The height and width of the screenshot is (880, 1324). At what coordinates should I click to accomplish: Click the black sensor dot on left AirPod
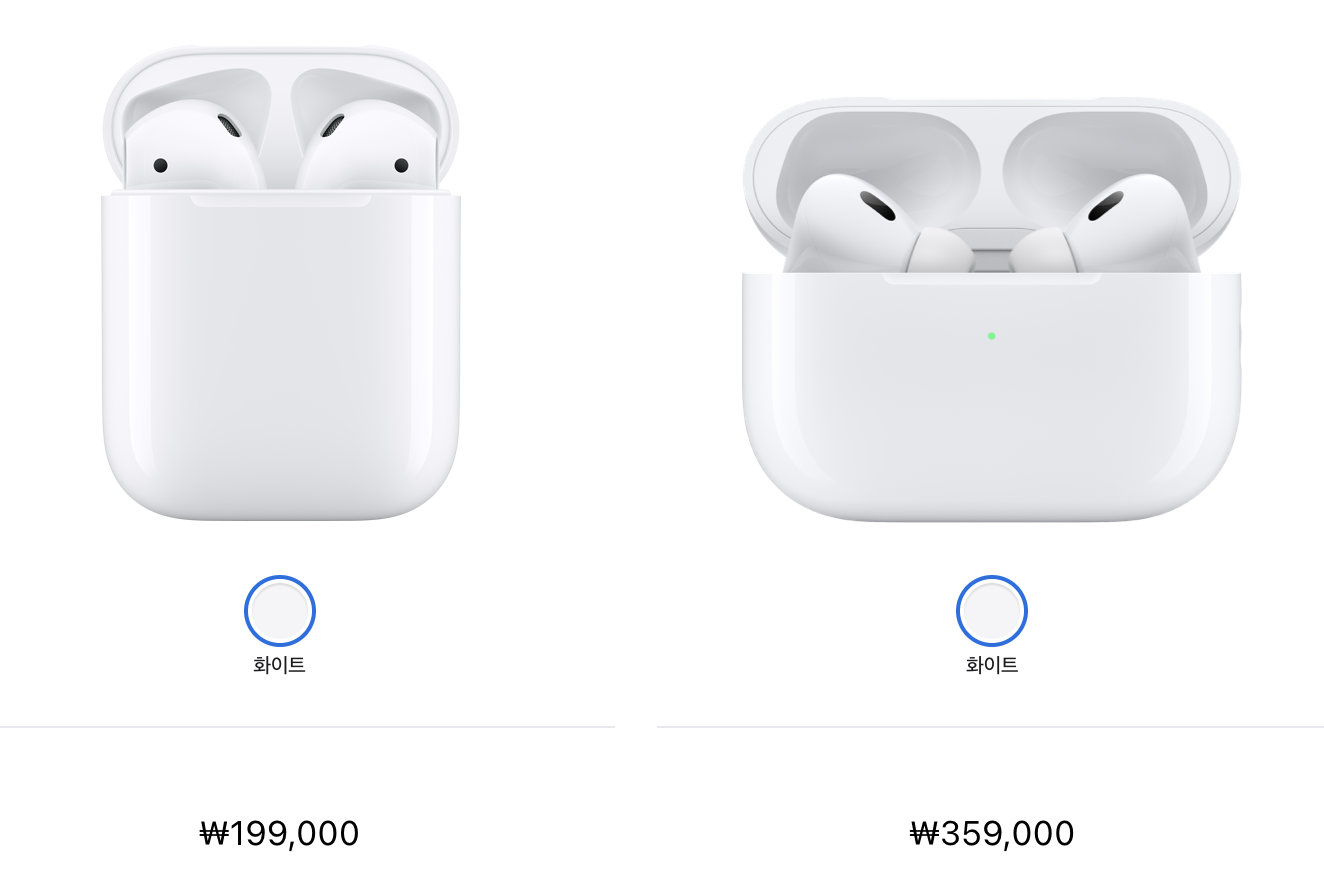pyautogui.click(x=160, y=165)
